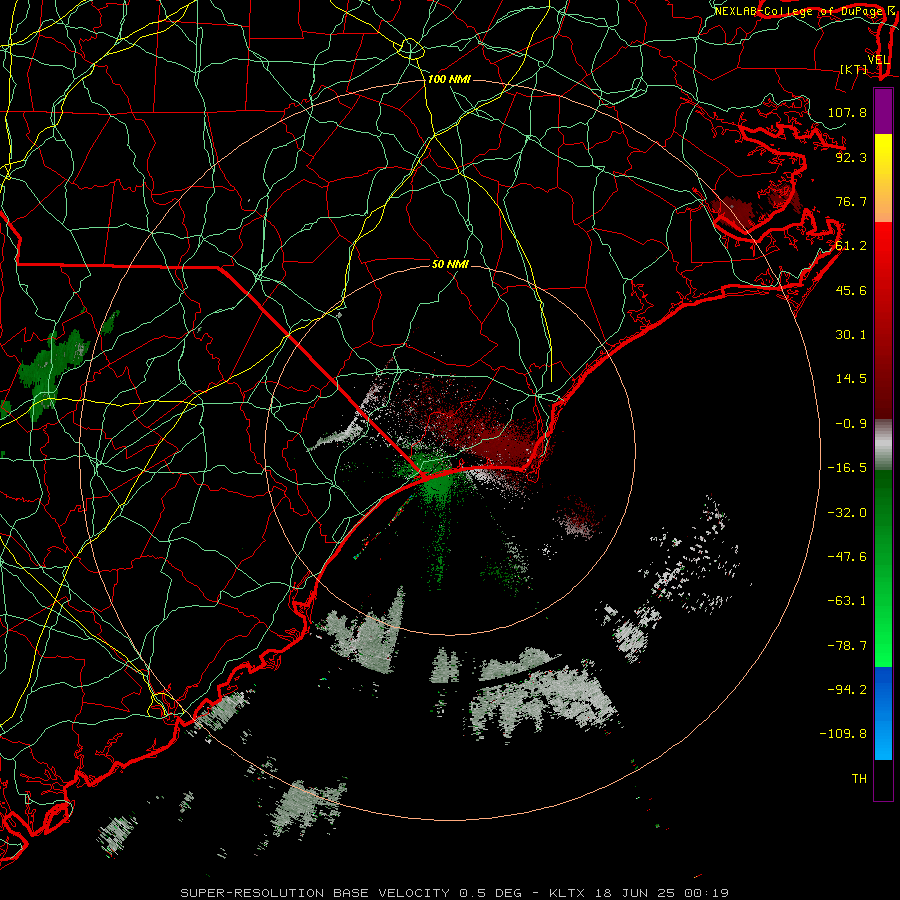Click the -16.5 value on the velocity scale

pos(847,468)
